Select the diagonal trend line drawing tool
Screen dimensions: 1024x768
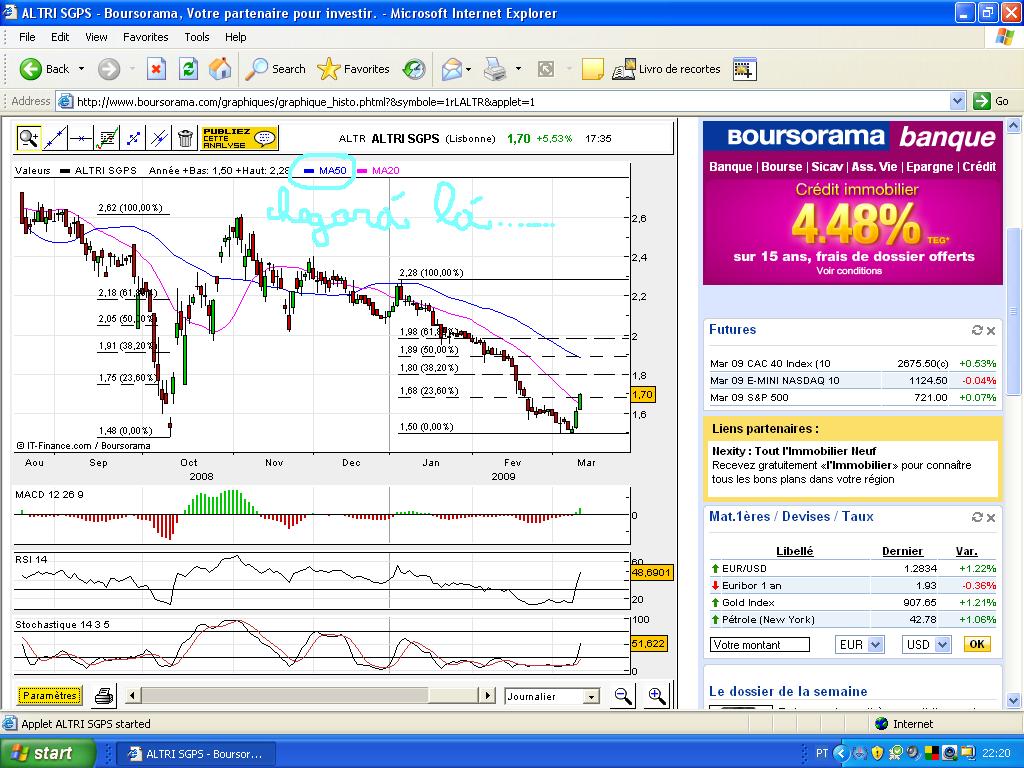pos(55,138)
